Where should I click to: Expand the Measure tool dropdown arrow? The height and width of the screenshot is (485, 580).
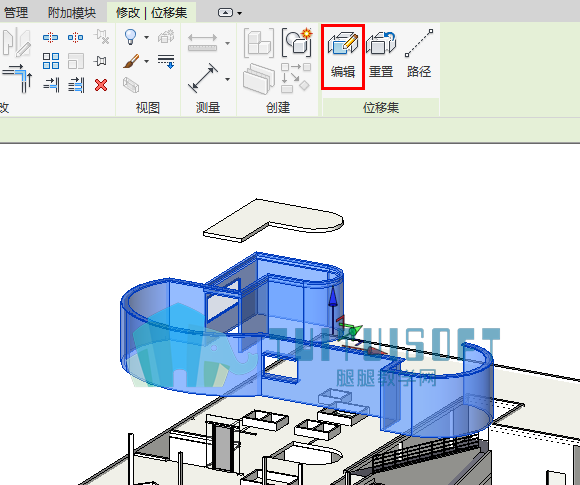pos(227,79)
